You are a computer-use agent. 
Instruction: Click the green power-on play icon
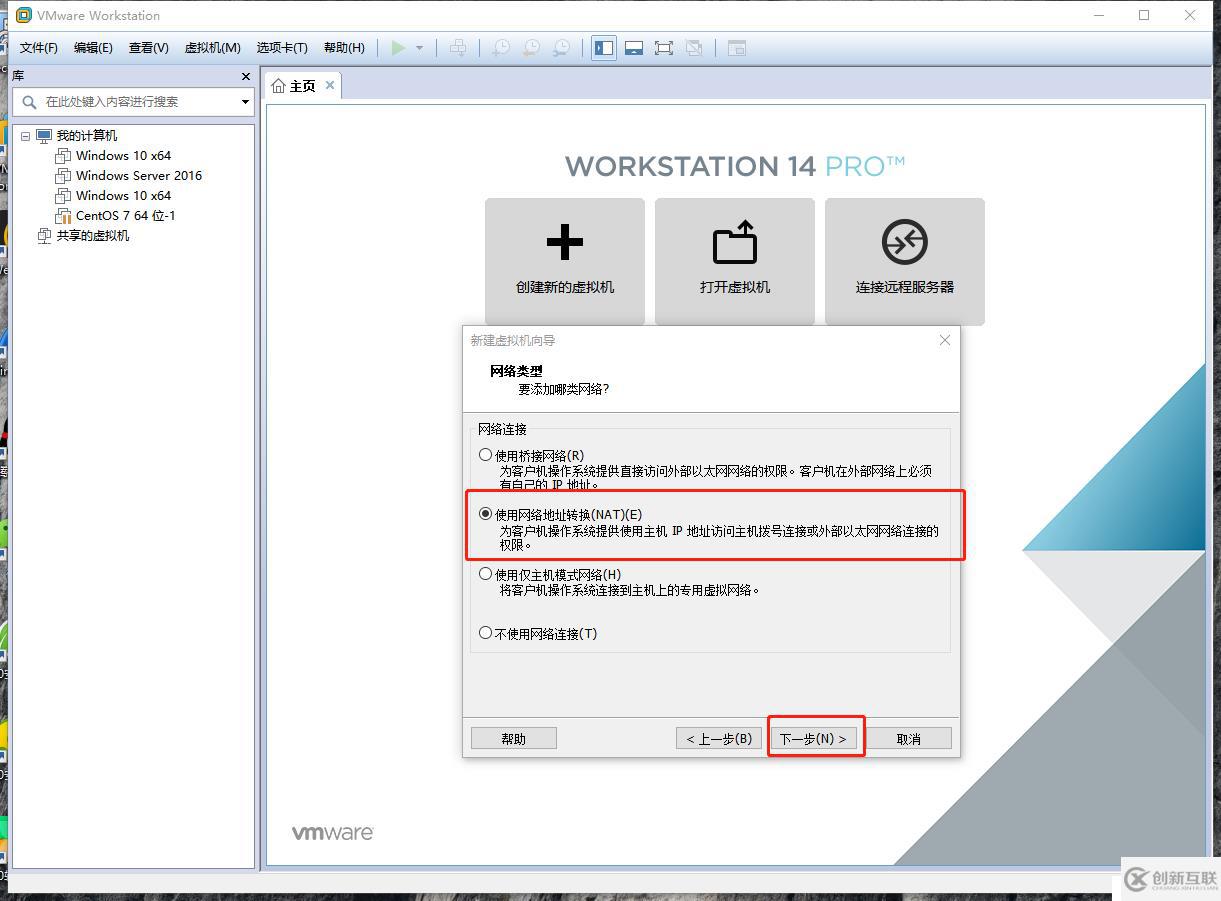399,48
